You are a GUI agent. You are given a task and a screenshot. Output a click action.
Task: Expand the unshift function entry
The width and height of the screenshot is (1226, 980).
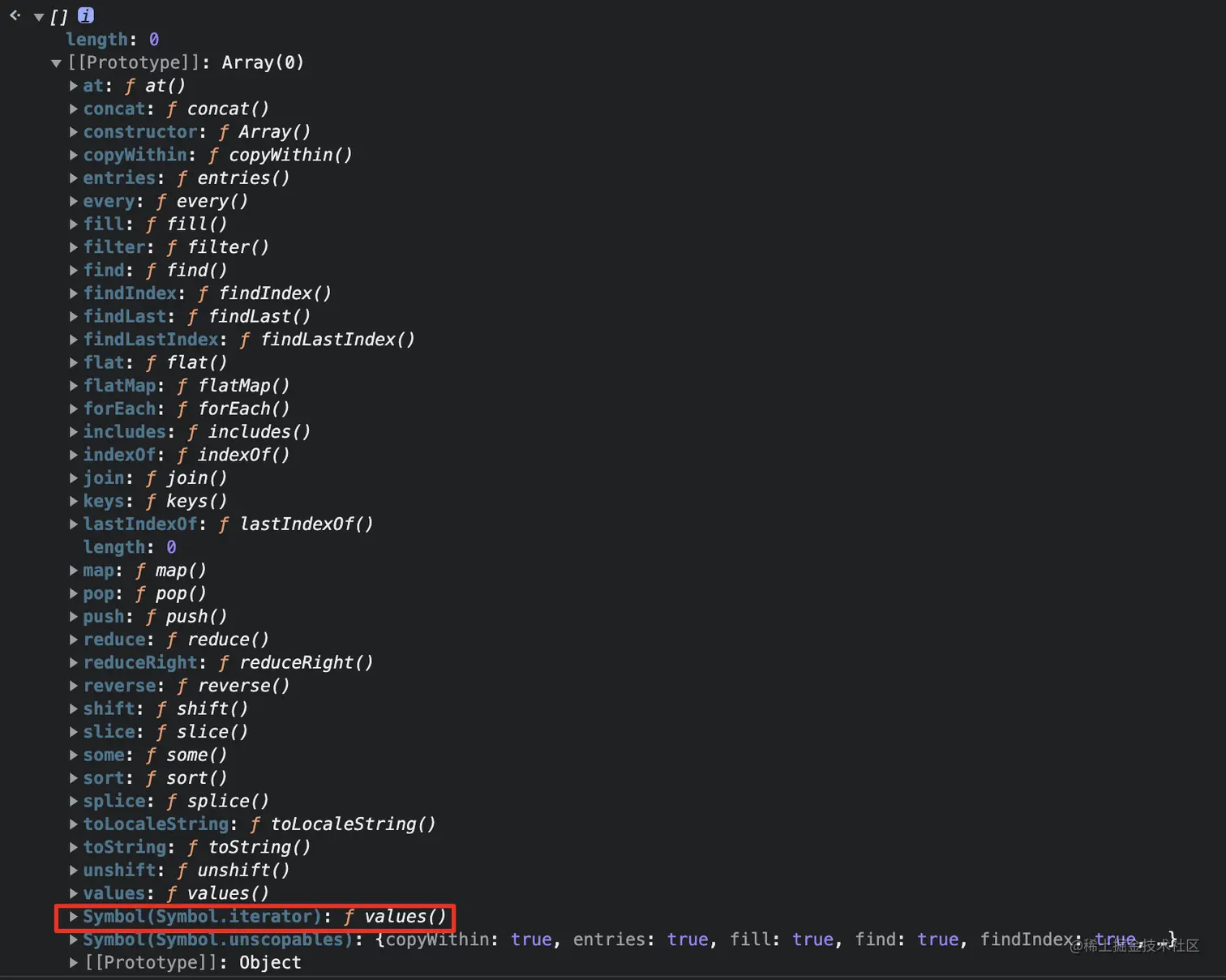point(74,871)
